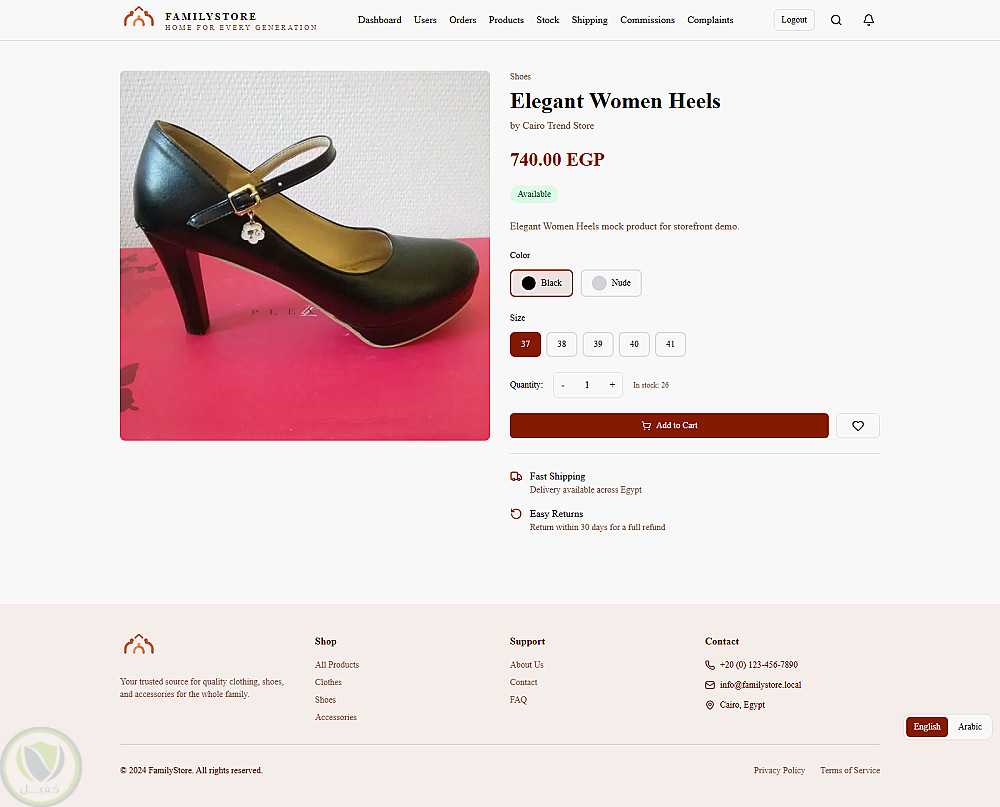Switch language to English
This screenshot has width=1000, height=807.
click(x=927, y=727)
